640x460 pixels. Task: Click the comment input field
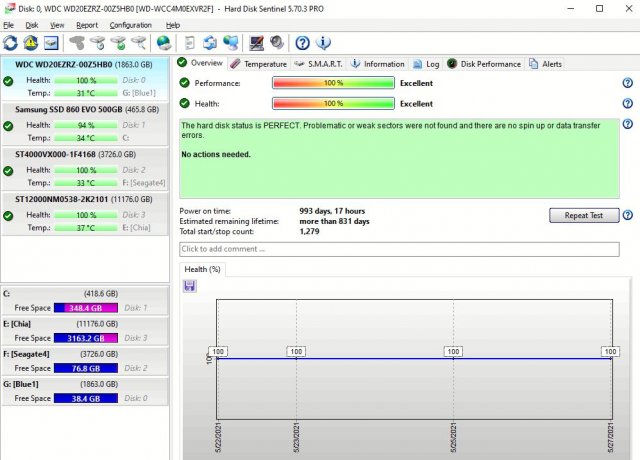click(x=398, y=249)
